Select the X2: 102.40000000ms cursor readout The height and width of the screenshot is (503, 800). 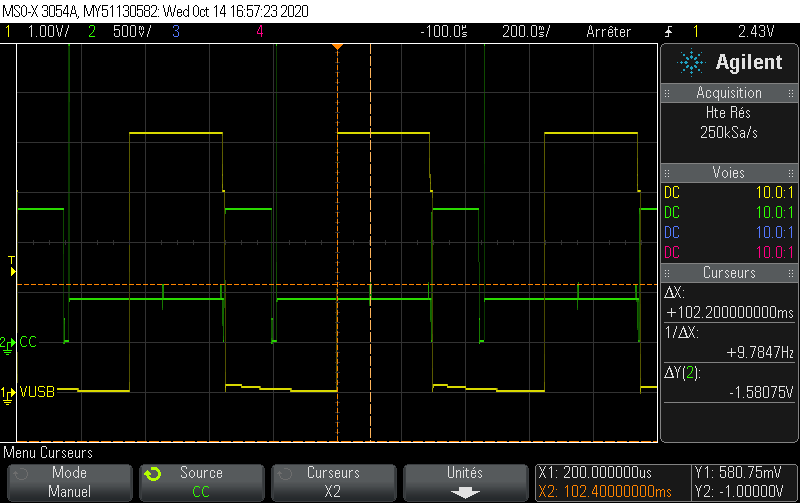coord(605,491)
